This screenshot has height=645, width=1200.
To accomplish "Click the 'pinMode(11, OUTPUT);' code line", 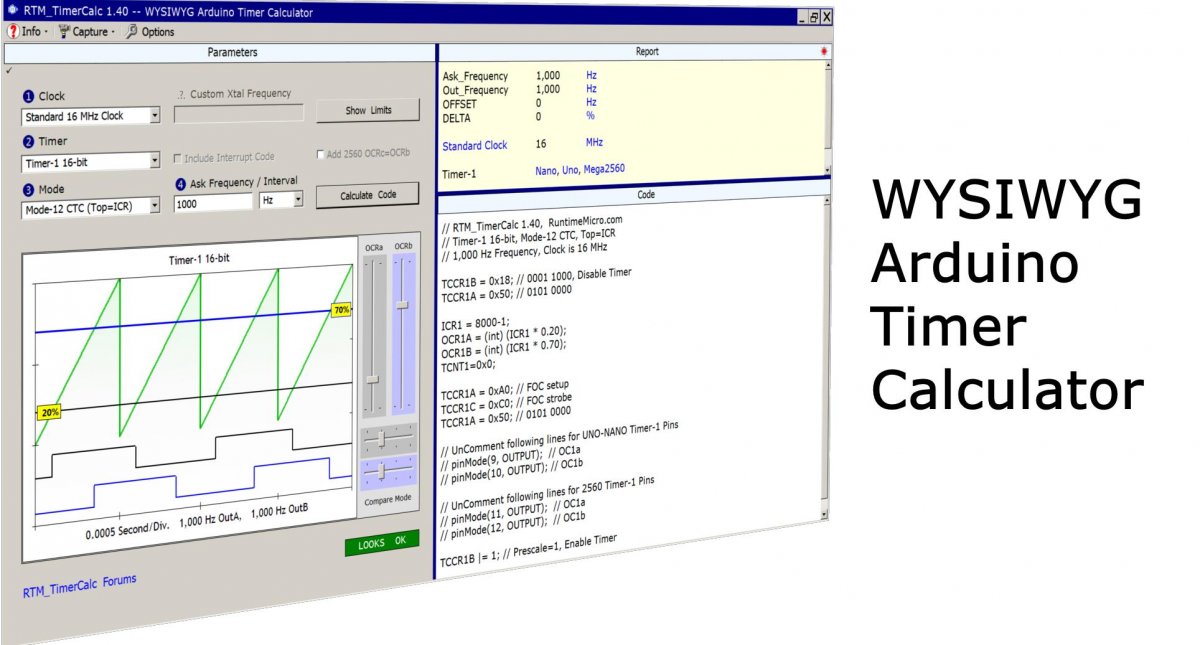I will [513, 514].
